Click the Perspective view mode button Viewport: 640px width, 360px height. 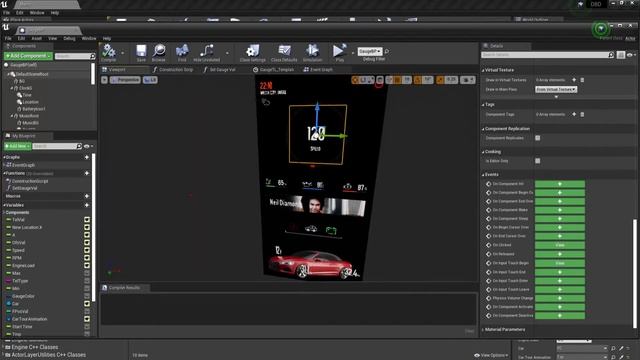(125, 80)
